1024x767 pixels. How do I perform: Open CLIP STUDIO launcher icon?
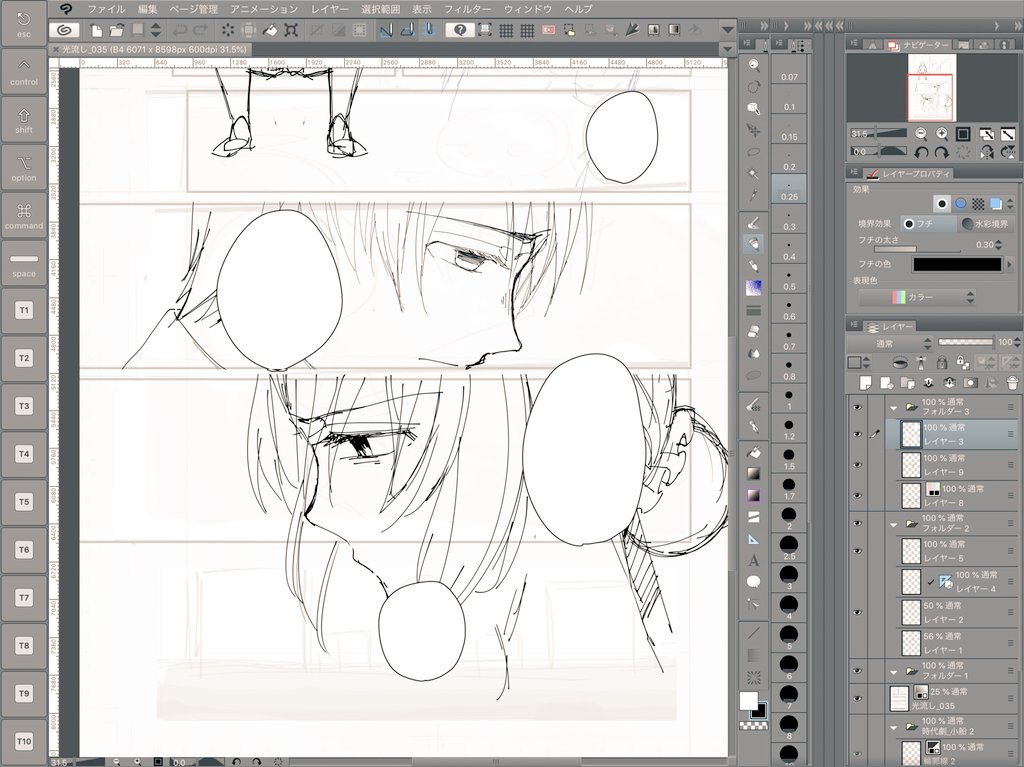65,30
